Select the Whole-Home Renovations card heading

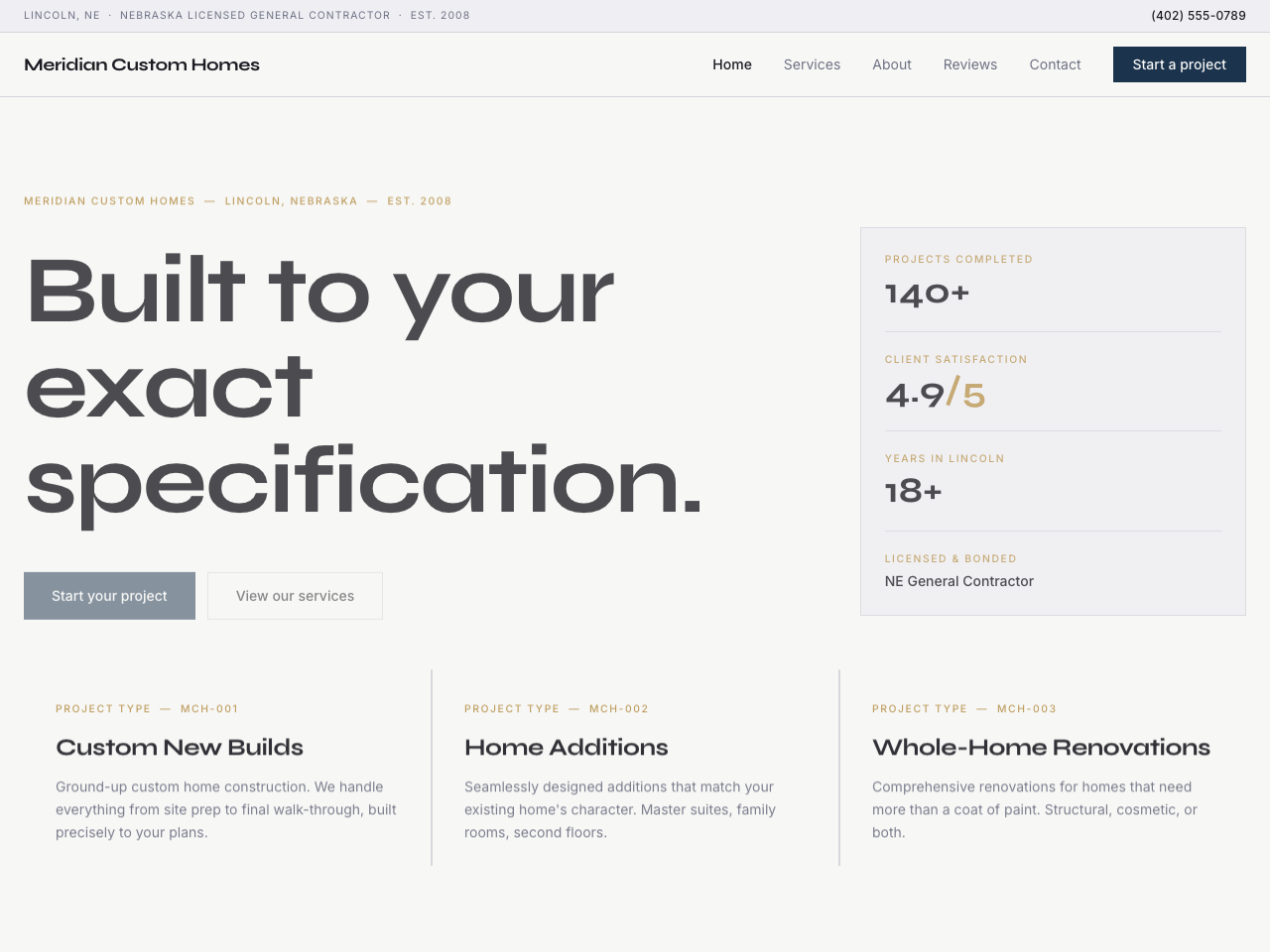[1041, 748]
